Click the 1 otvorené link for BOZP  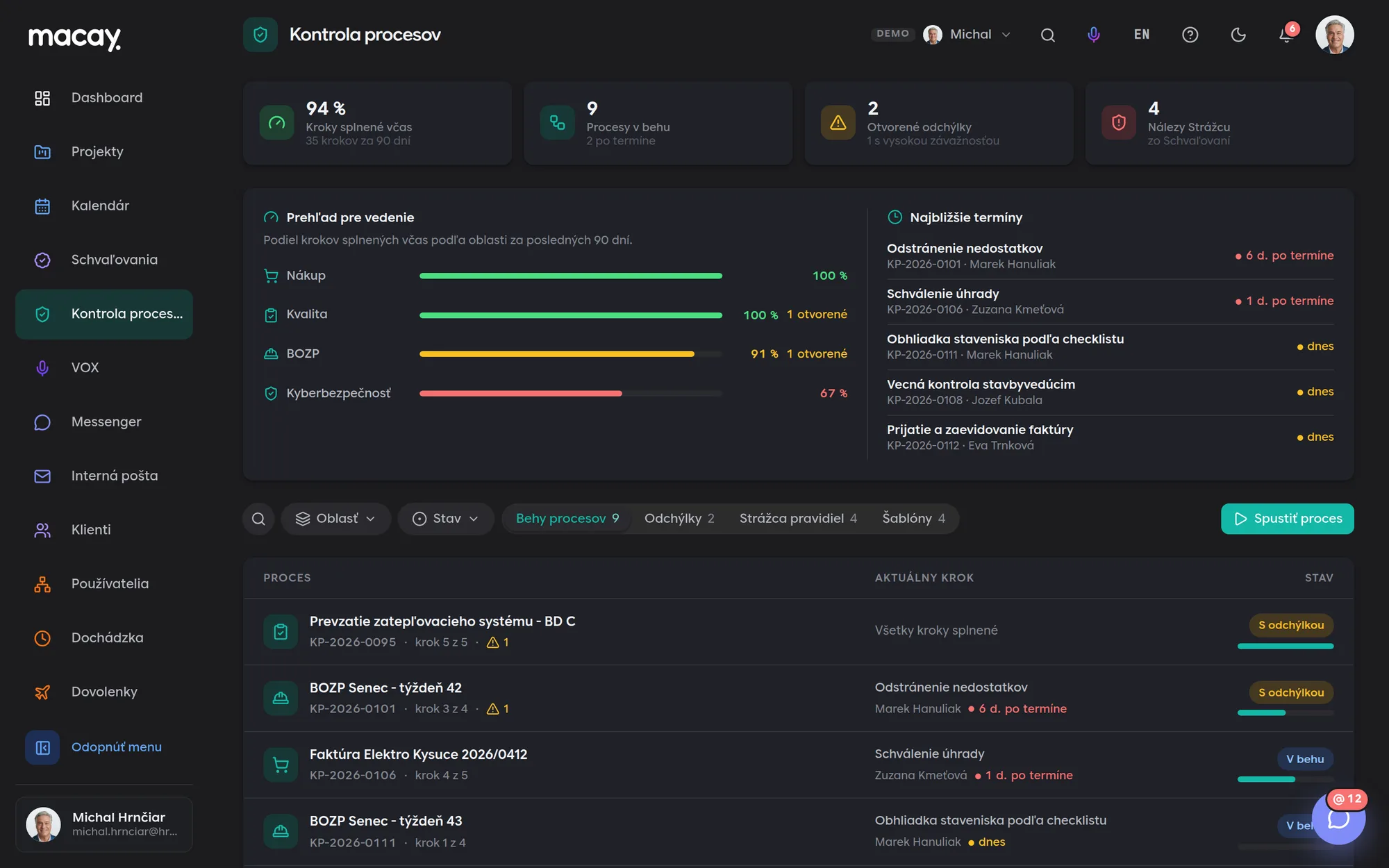point(817,354)
